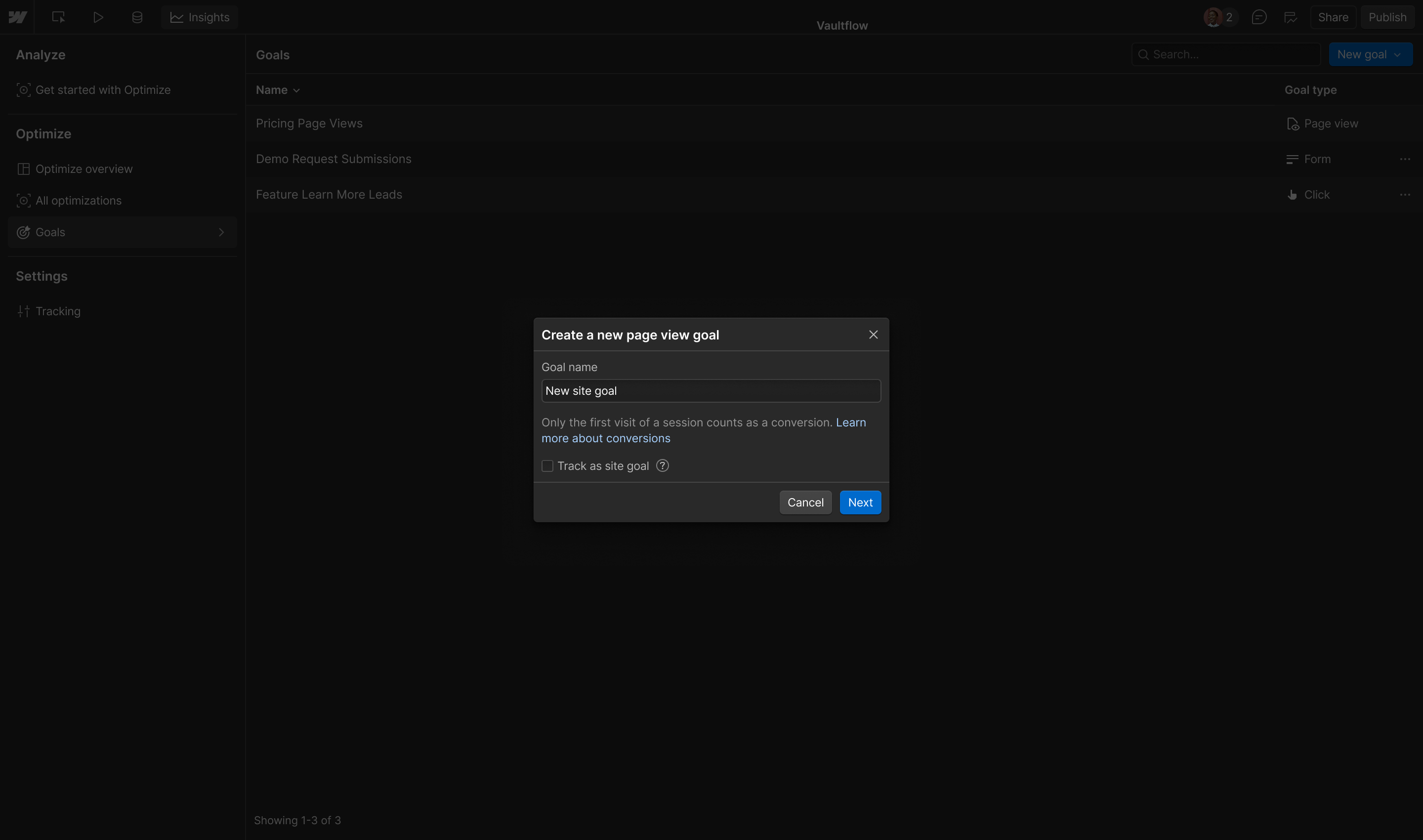Click the Publish button

point(1387,17)
